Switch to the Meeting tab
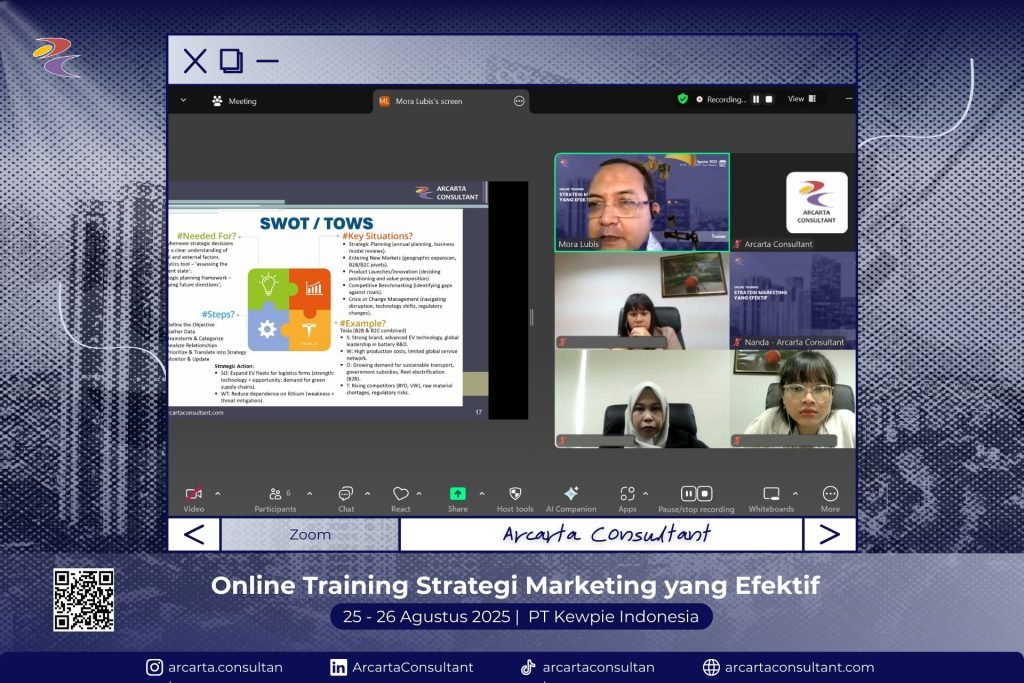Image resolution: width=1024 pixels, height=683 pixels. (x=234, y=101)
